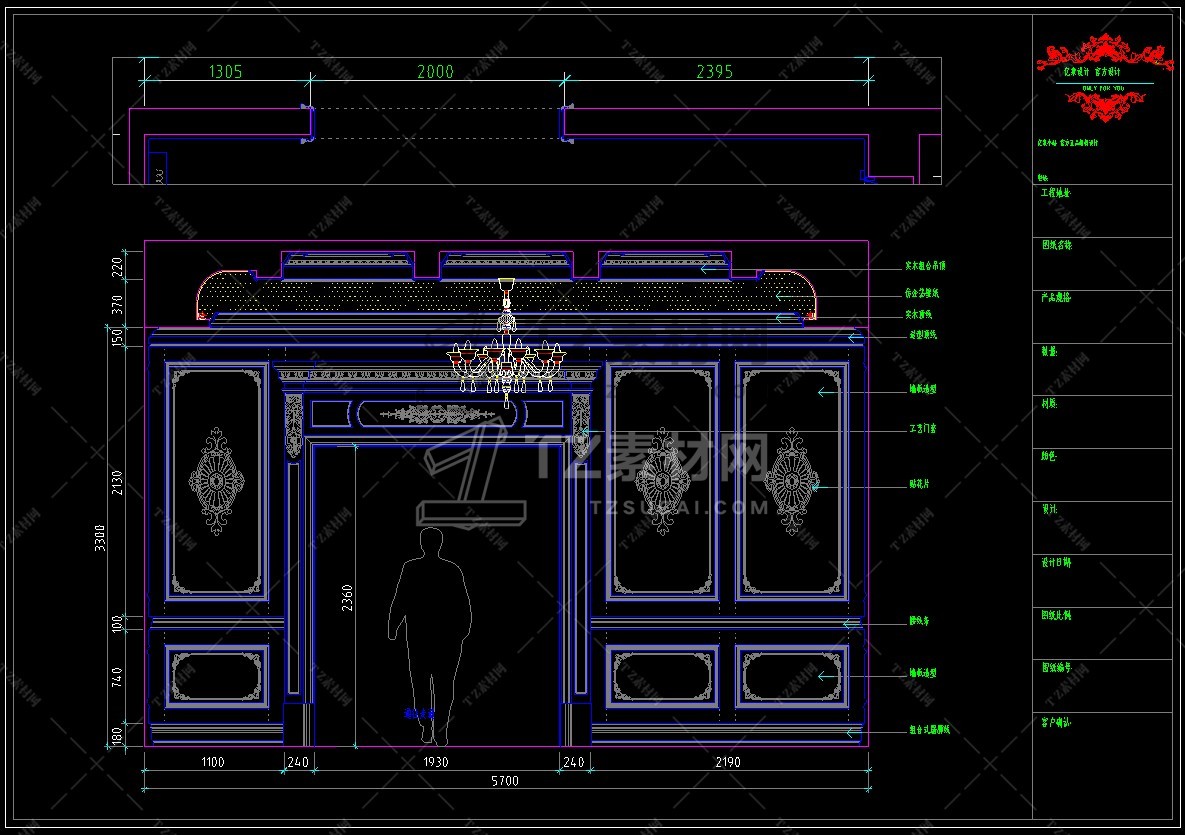
Task: Select the carved ornament above the door lintel
Action: click(x=437, y=413)
